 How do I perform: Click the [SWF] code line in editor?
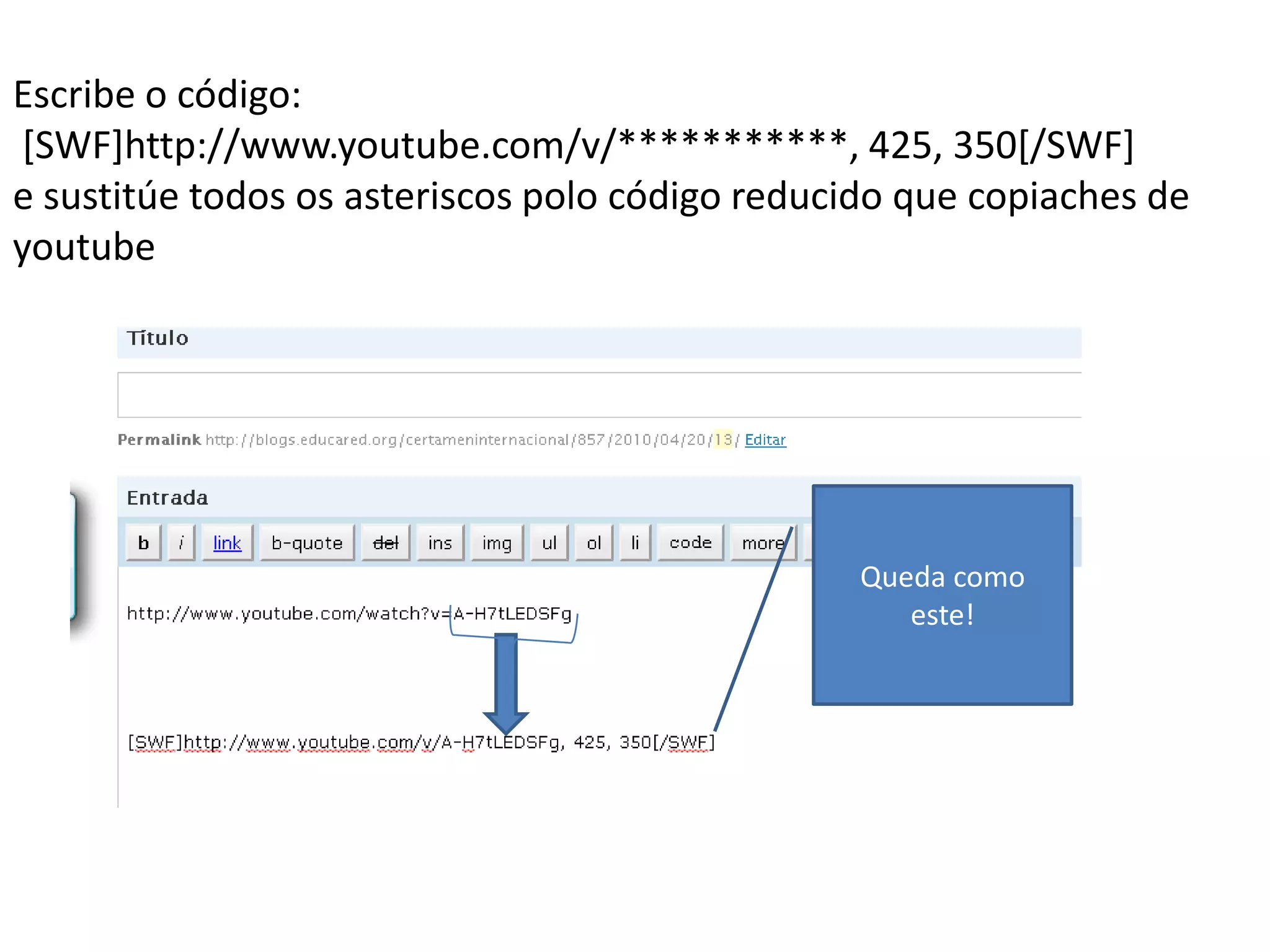(x=422, y=742)
